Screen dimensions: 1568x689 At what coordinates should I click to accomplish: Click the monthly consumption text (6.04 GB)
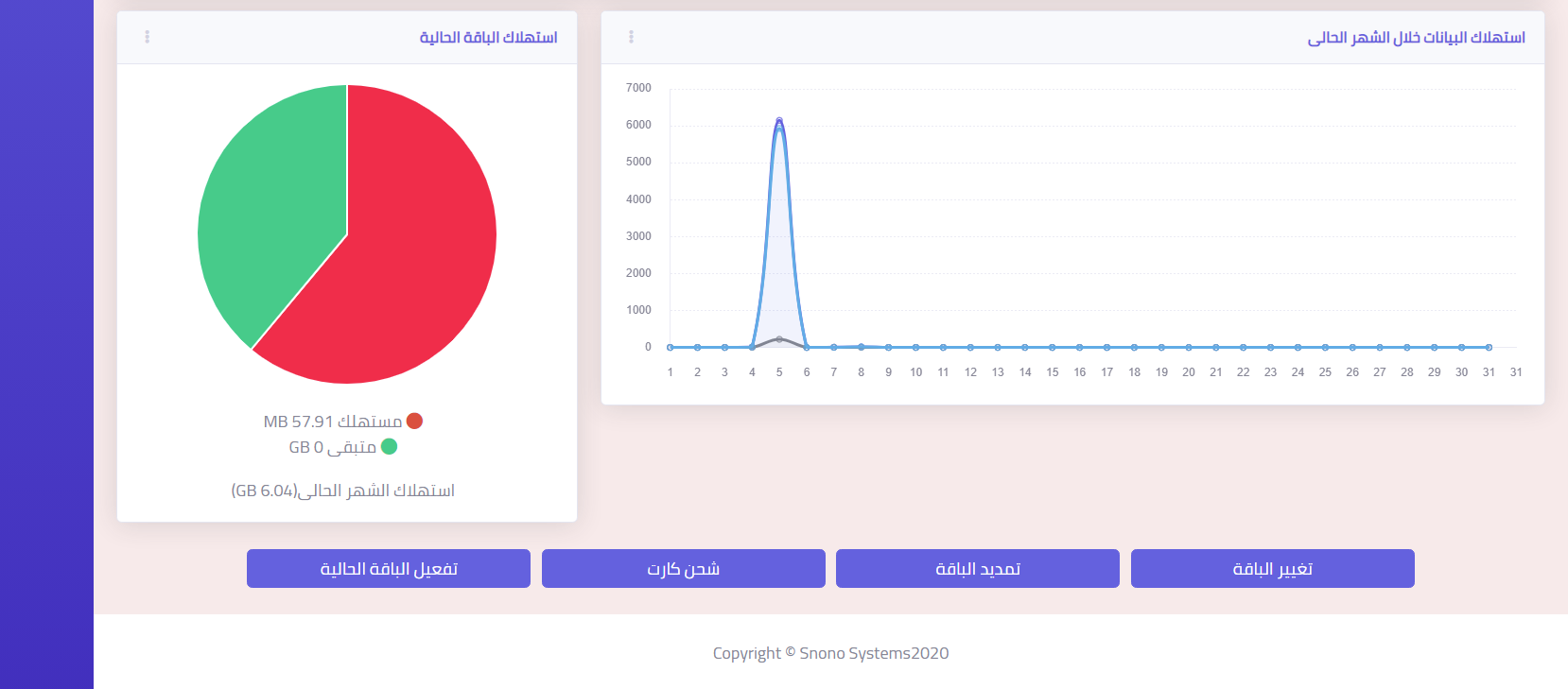point(343,491)
